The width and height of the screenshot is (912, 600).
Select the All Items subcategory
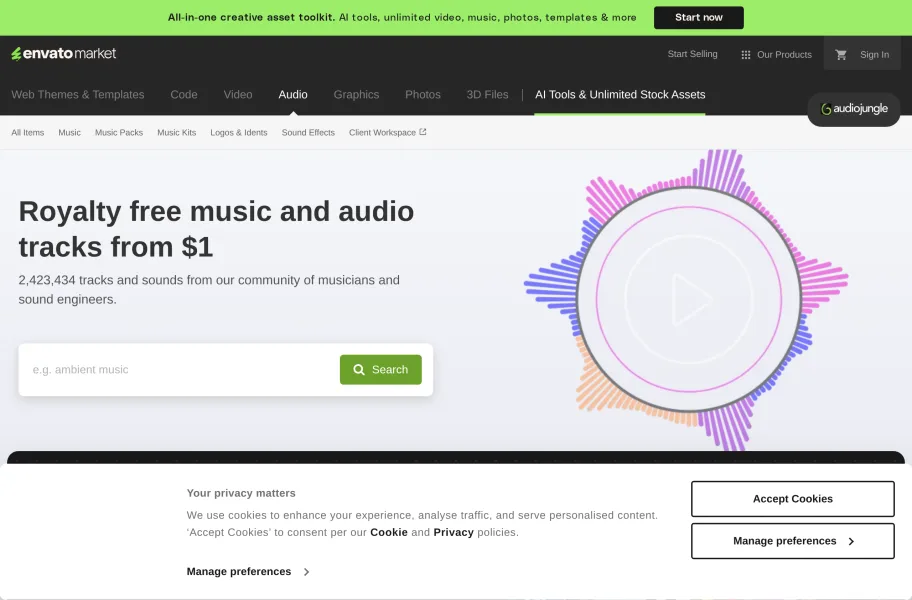tap(28, 133)
